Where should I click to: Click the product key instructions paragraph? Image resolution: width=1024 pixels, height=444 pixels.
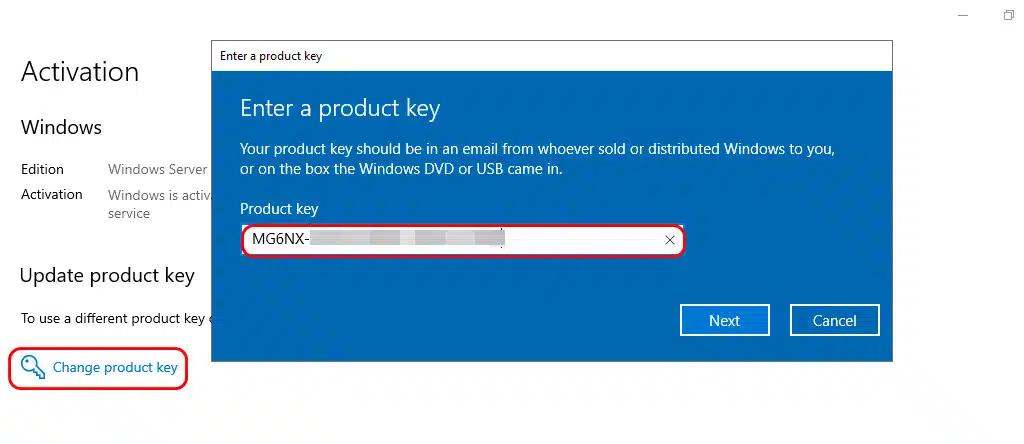pyautogui.click(x=537, y=159)
